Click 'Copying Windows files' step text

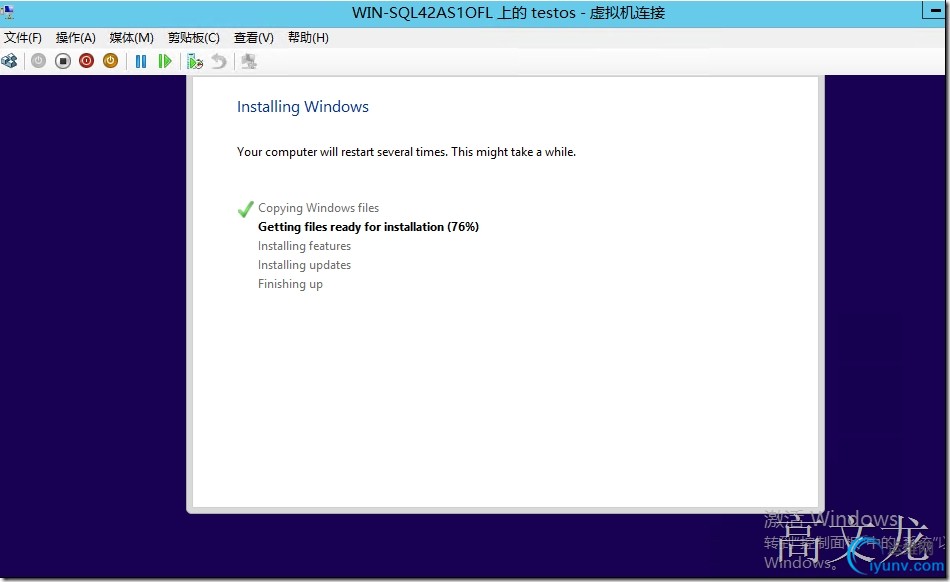click(x=319, y=208)
